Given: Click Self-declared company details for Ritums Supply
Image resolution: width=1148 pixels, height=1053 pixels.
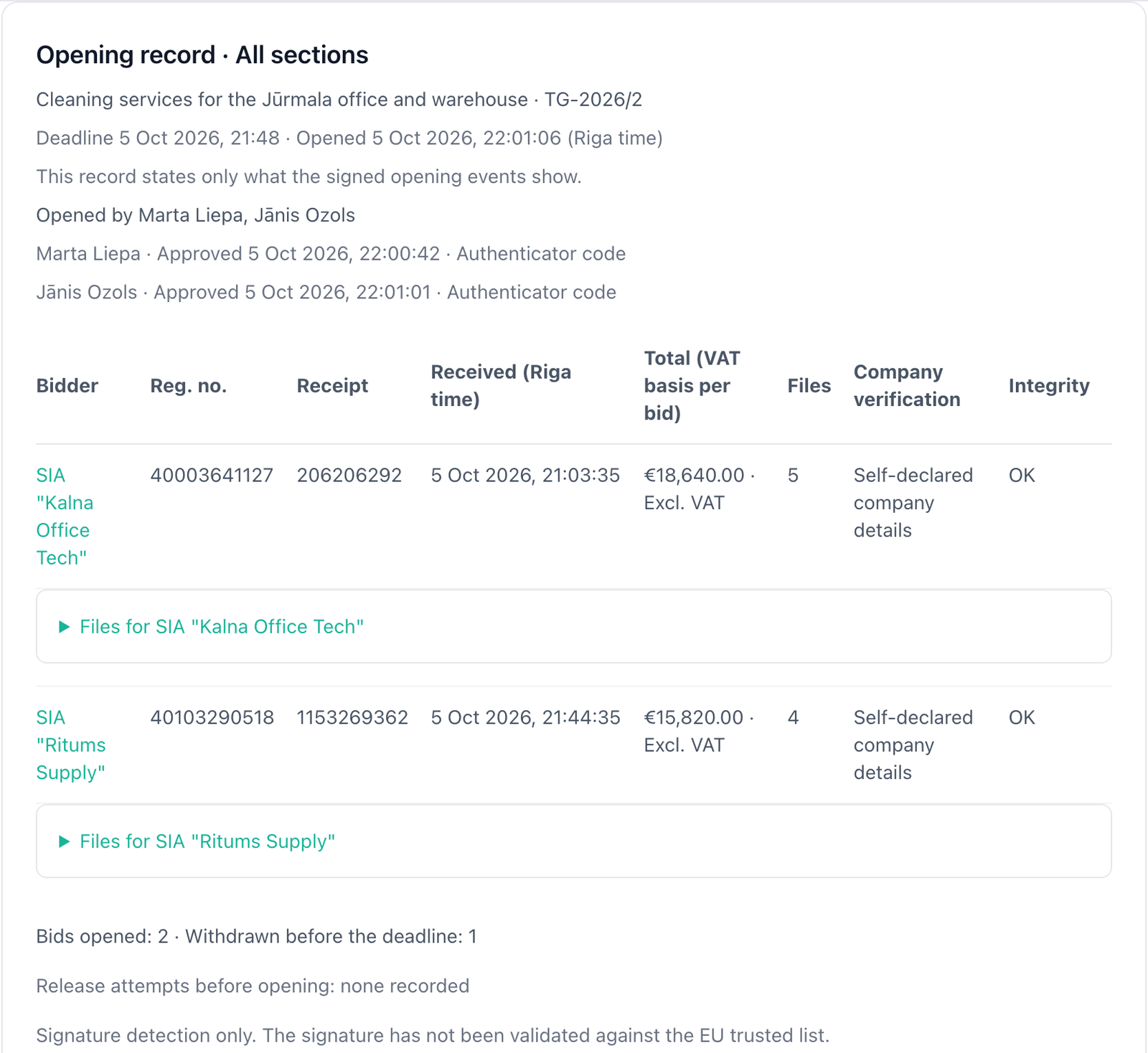Looking at the screenshot, I should (913, 745).
